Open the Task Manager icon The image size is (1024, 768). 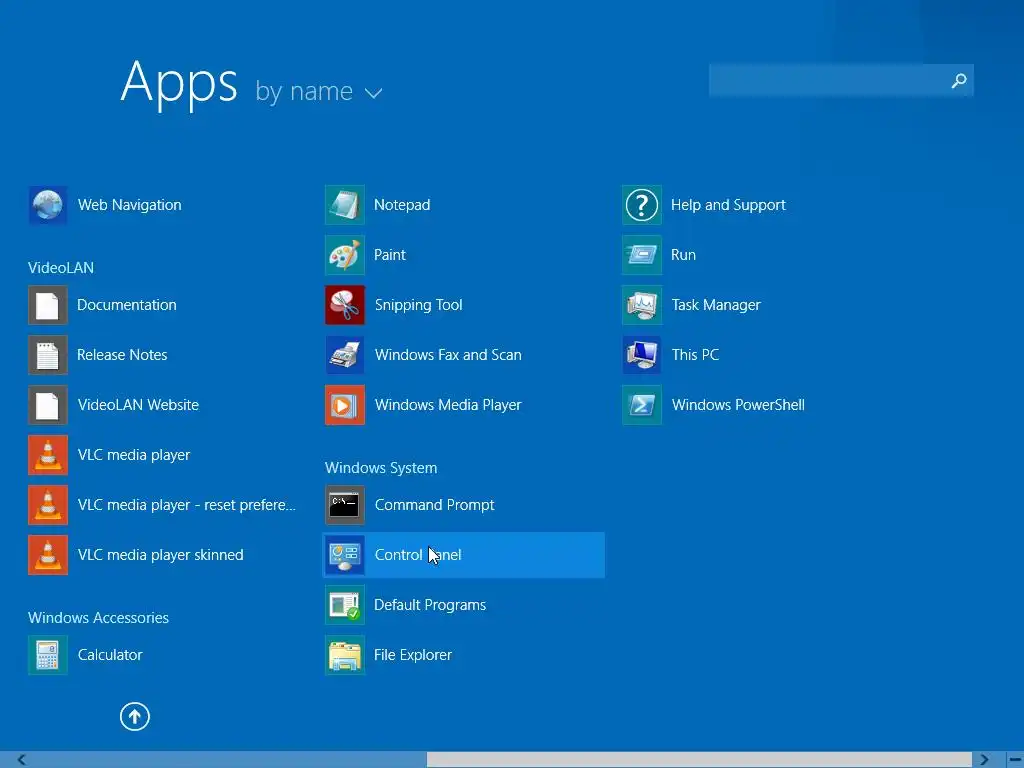click(642, 305)
